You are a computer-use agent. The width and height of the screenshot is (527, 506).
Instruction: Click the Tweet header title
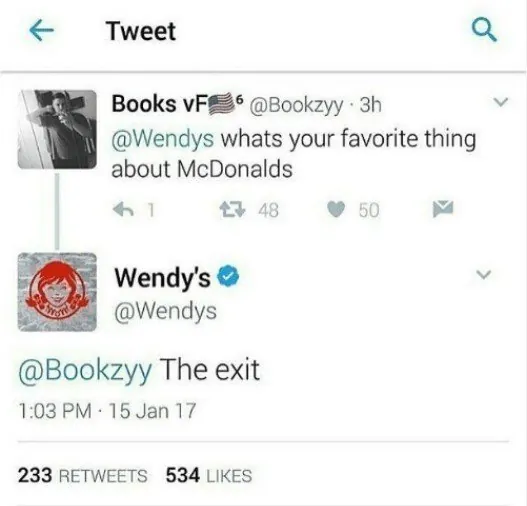click(x=140, y=31)
